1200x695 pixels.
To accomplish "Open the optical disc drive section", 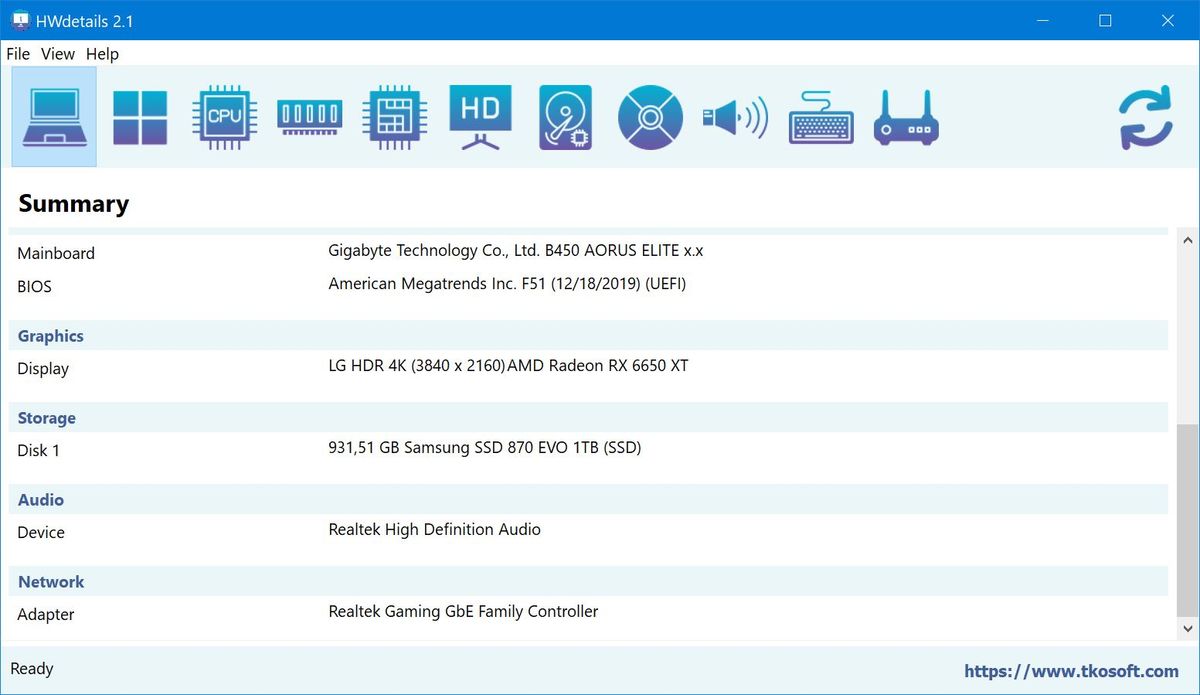I will point(650,117).
